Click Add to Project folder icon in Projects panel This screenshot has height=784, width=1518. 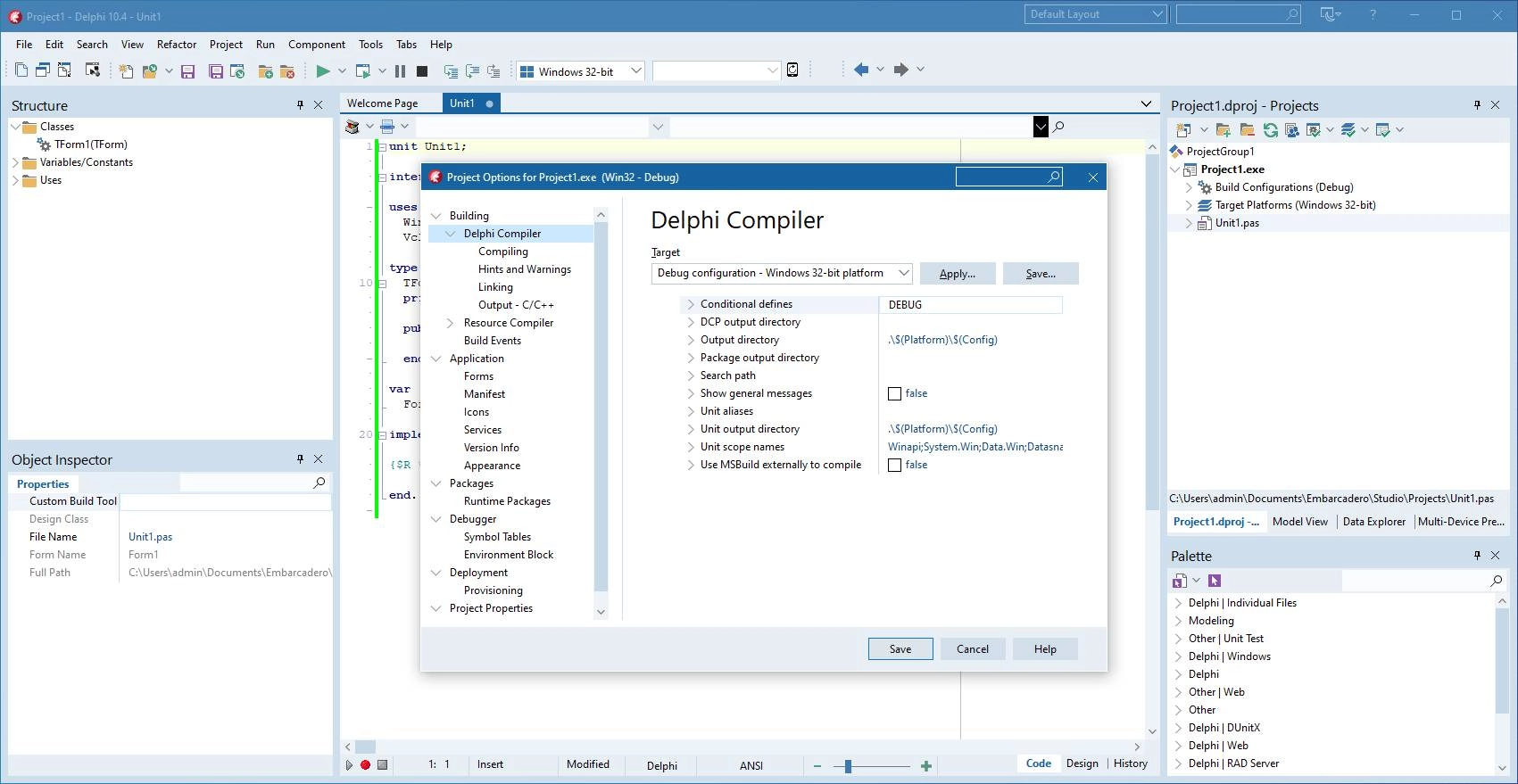click(1224, 130)
